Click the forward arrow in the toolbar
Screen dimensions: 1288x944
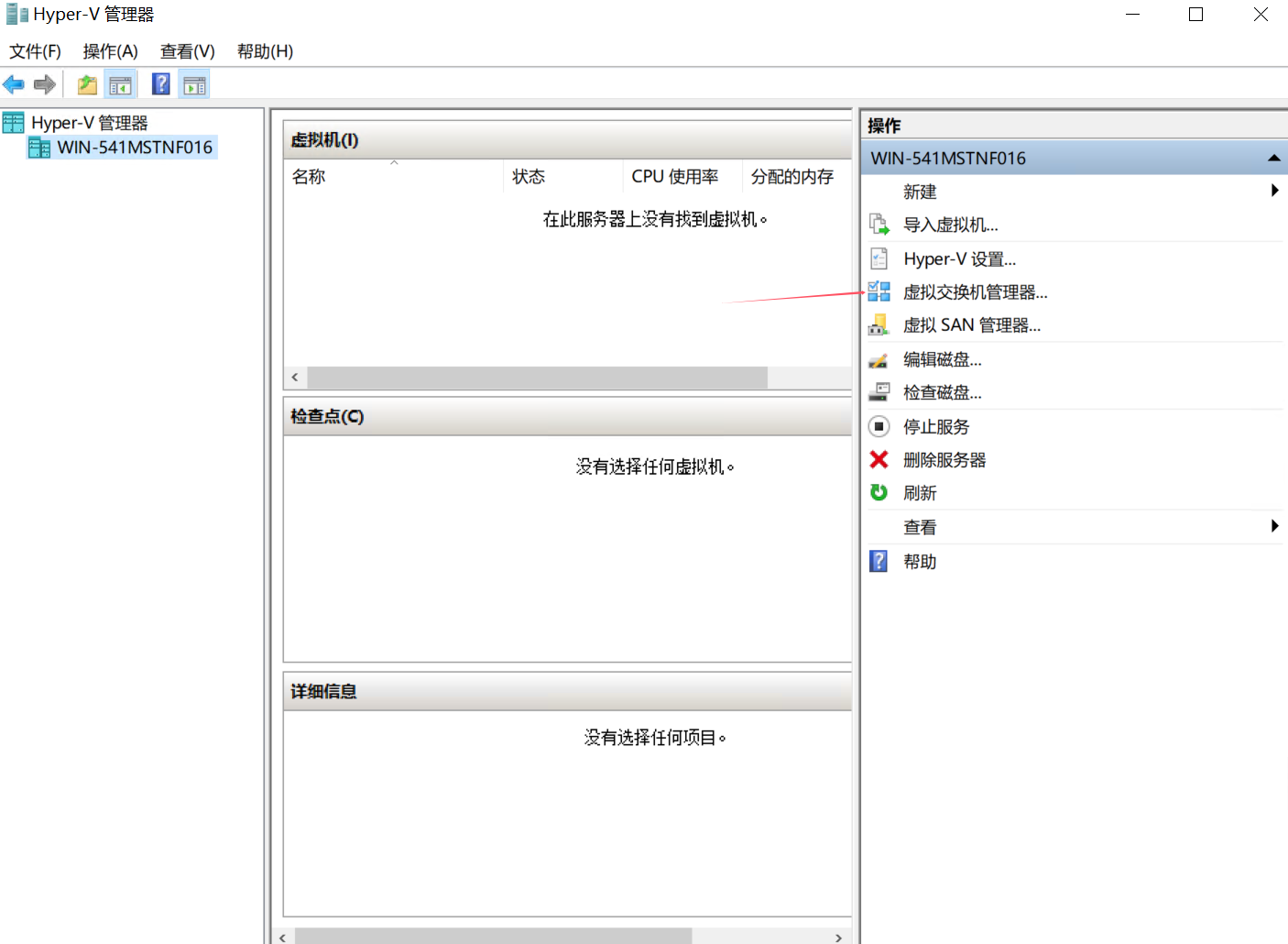[45, 85]
